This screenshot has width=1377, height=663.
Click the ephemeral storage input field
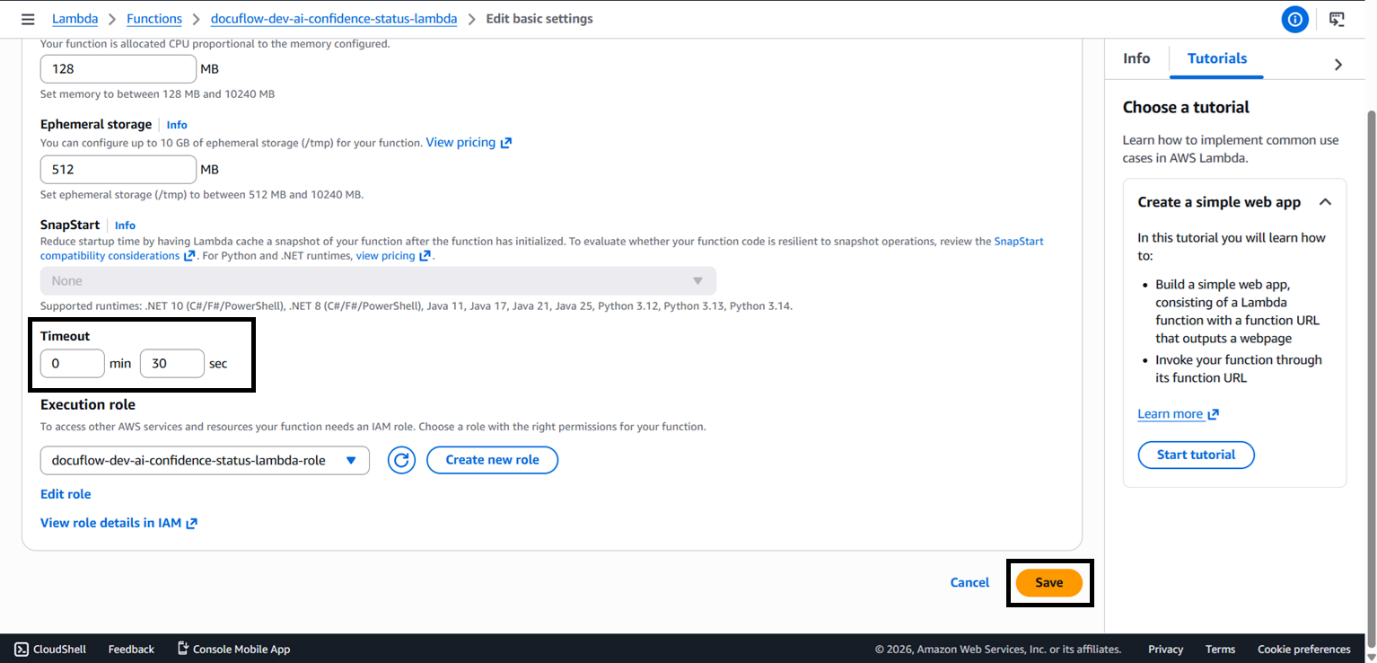point(118,169)
